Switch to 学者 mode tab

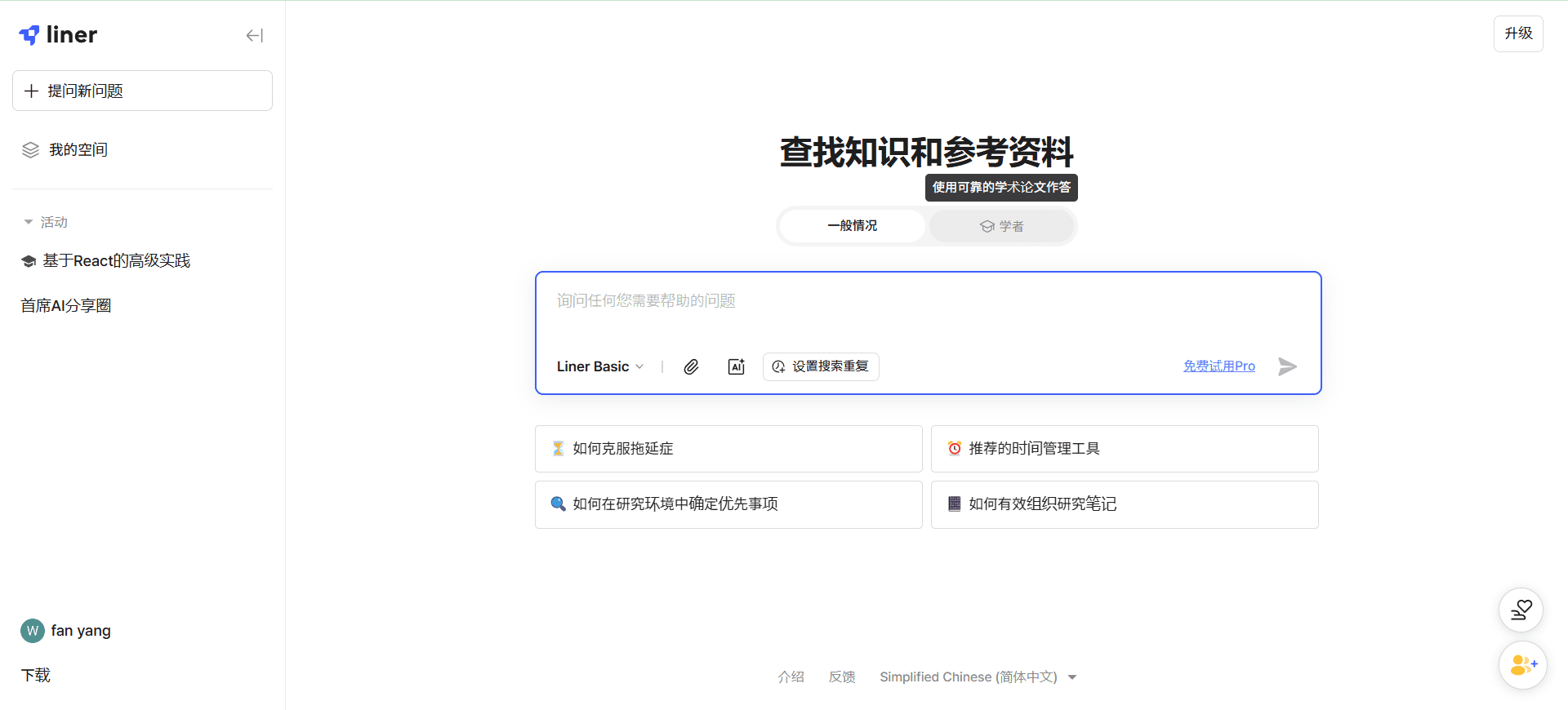pos(1001,226)
